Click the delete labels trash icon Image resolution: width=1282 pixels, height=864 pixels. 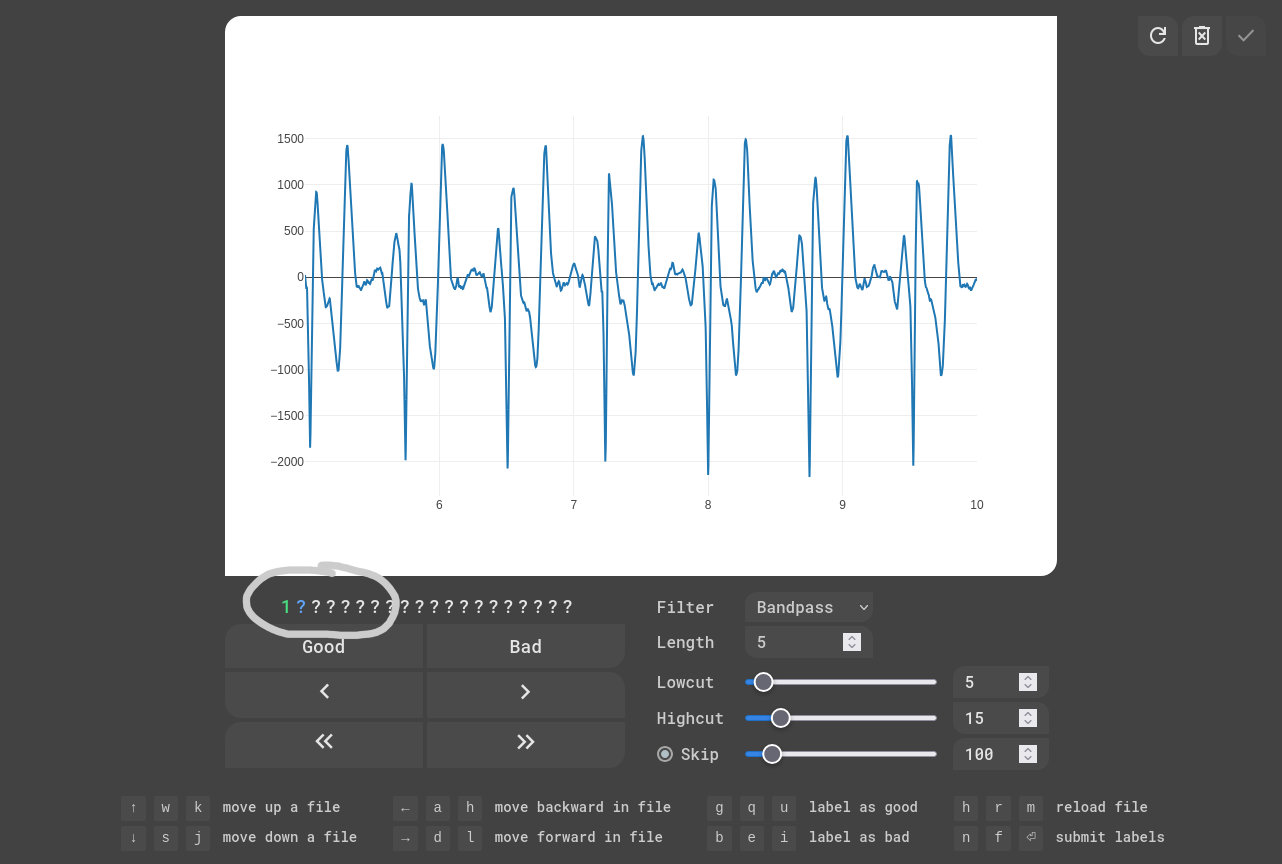[x=1202, y=36]
